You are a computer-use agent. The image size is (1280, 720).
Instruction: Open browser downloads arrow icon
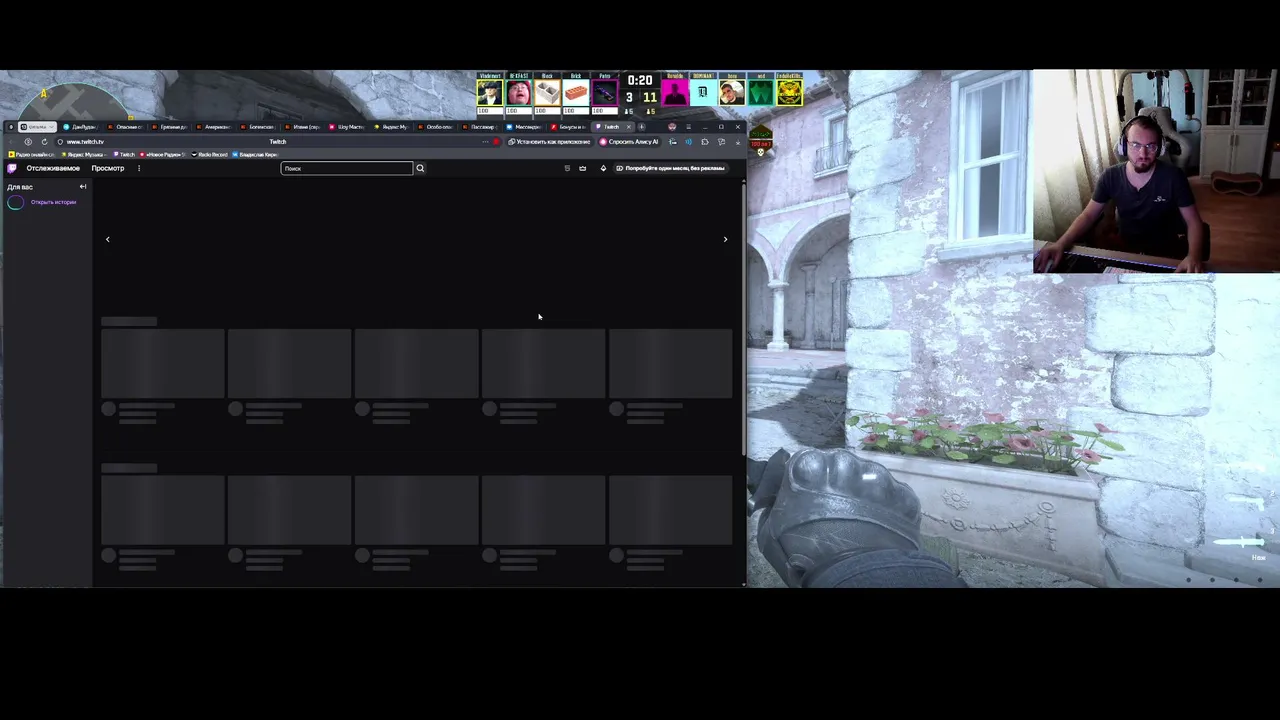737,142
